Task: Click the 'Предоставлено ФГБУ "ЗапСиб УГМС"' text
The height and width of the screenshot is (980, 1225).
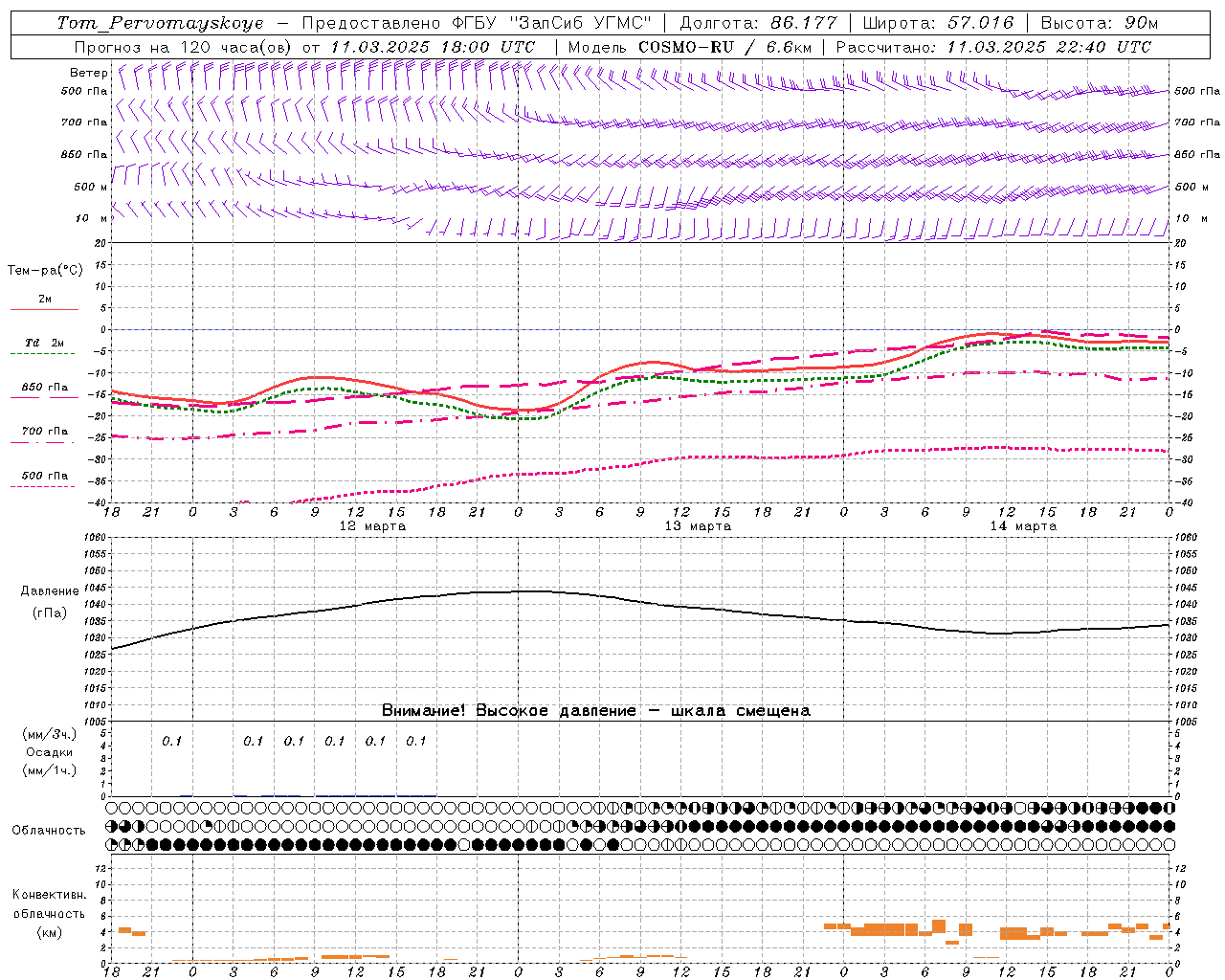Action: click(477, 23)
